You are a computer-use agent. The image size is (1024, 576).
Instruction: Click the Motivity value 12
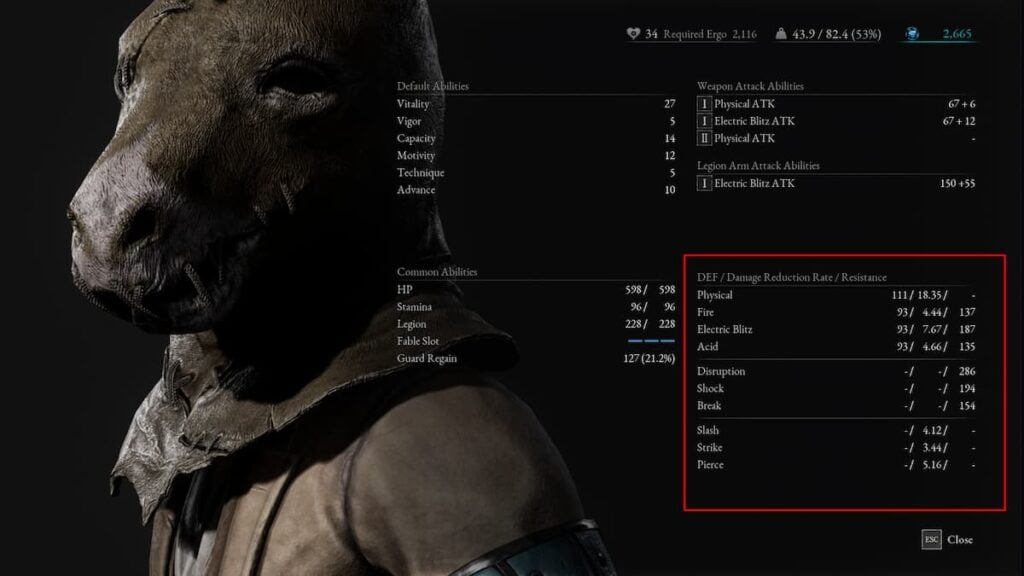pos(669,155)
